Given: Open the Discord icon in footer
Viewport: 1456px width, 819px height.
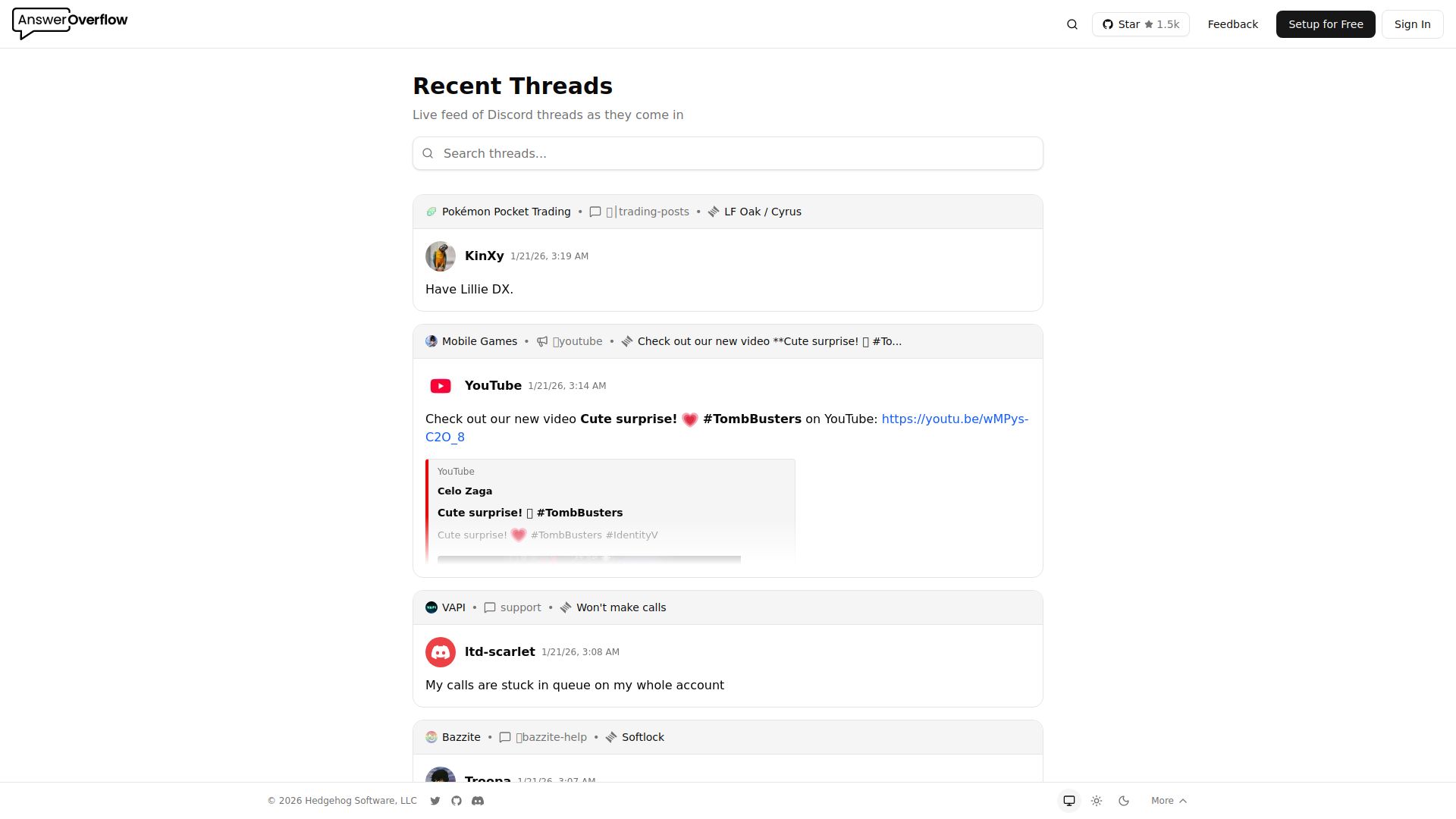Looking at the screenshot, I should pyautogui.click(x=478, y=801).
